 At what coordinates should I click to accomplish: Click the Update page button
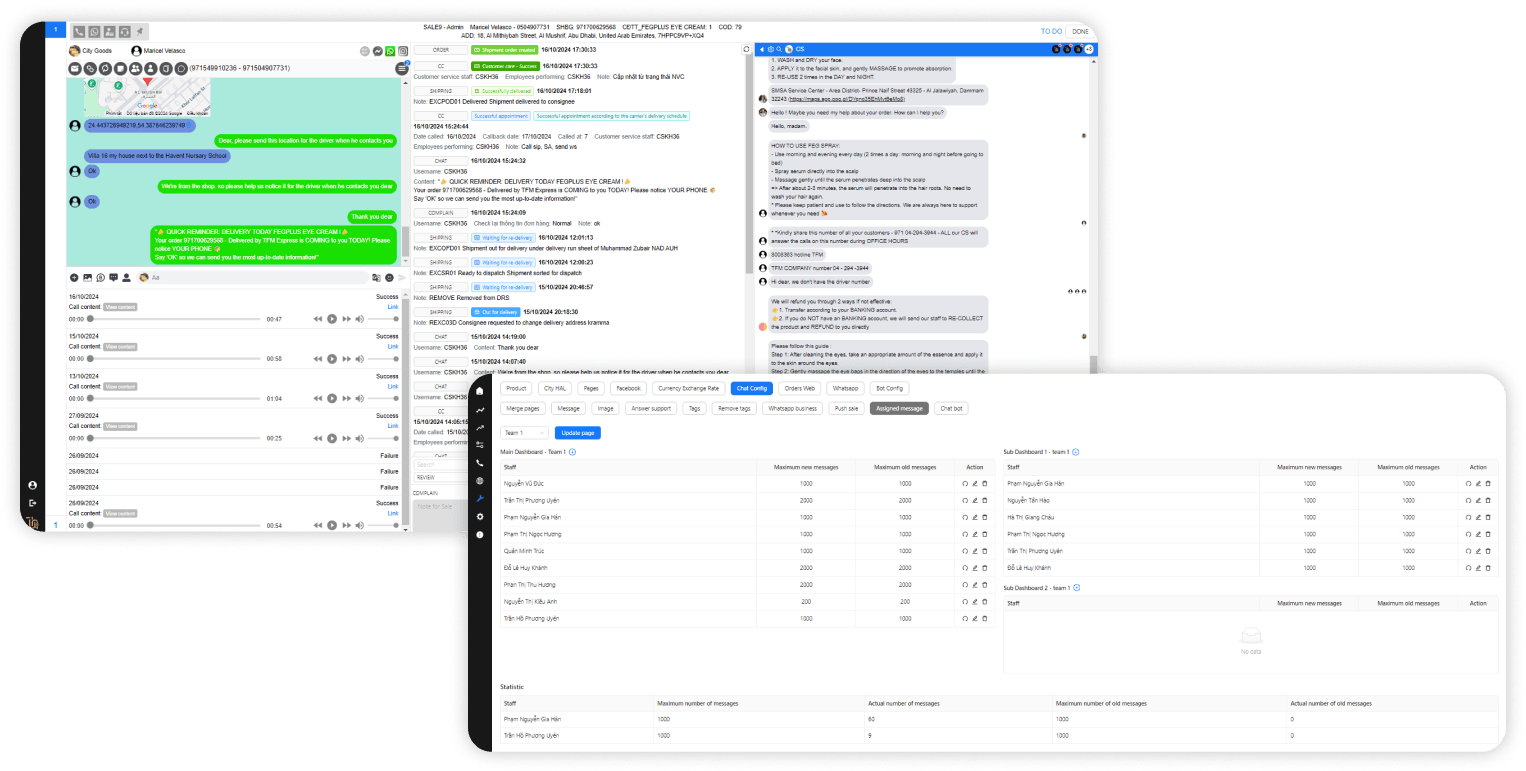(578, 433)
